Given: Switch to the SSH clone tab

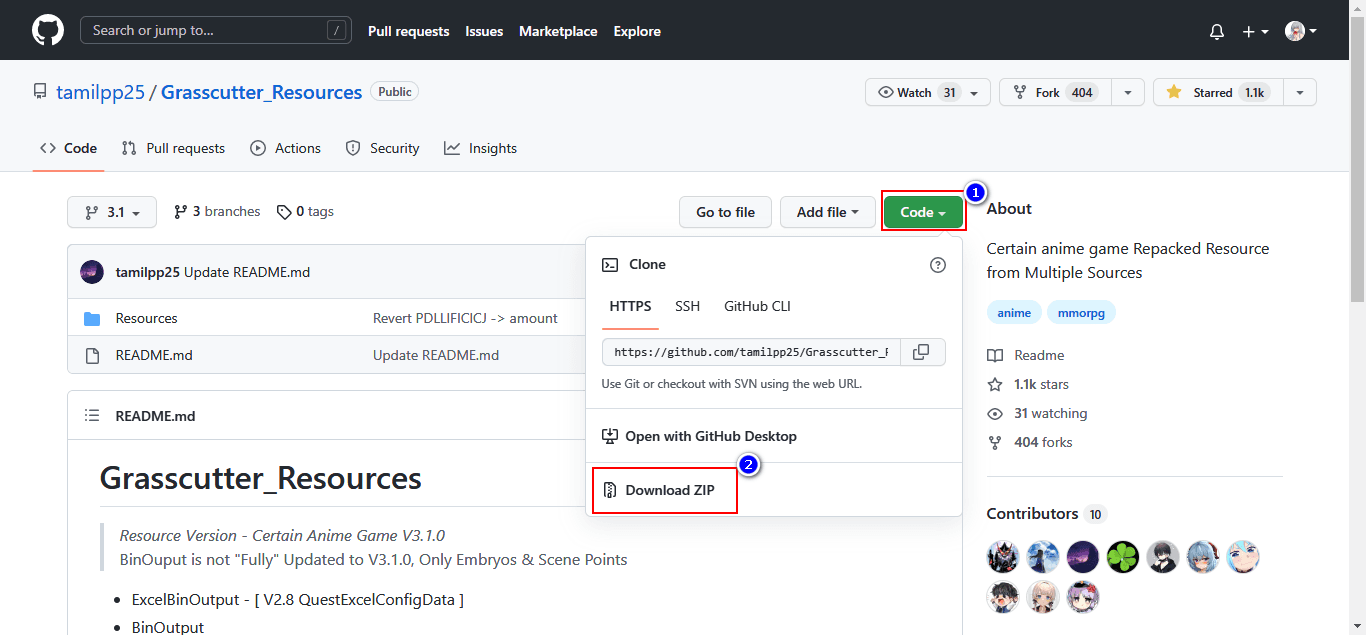Looking at the screenshot, I should point(687,306).
